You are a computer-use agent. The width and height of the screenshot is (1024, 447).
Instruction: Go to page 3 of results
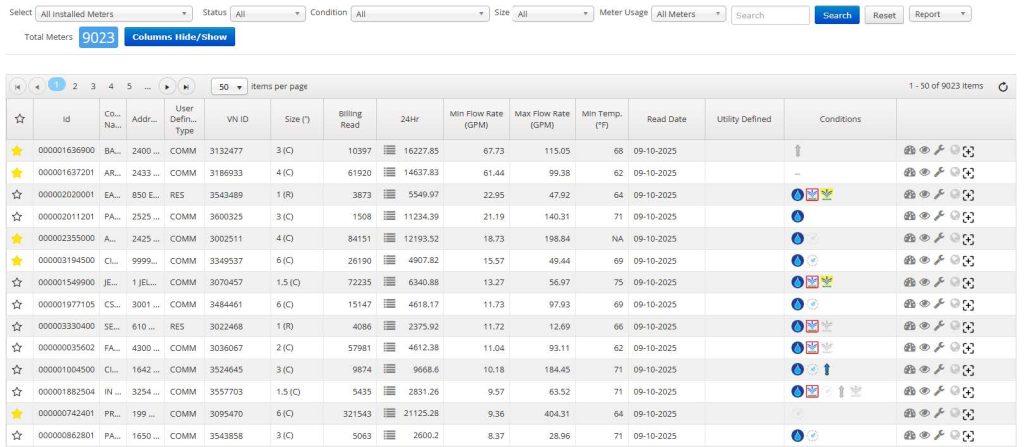pos(93,86)
